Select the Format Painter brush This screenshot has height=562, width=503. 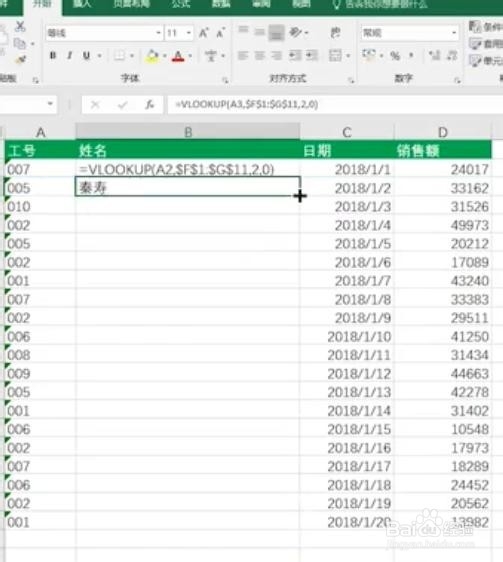20,59
